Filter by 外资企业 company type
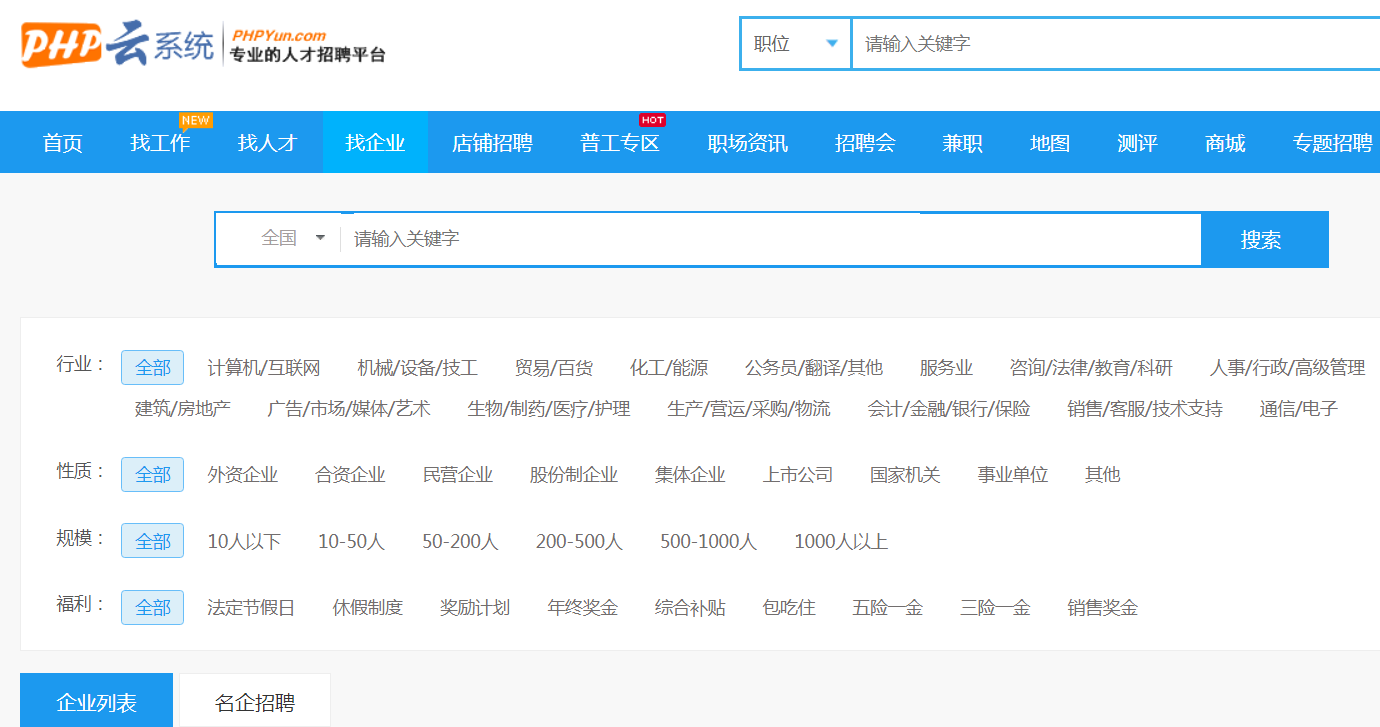The image size is (1380, 727). click(x=241, y=475)
